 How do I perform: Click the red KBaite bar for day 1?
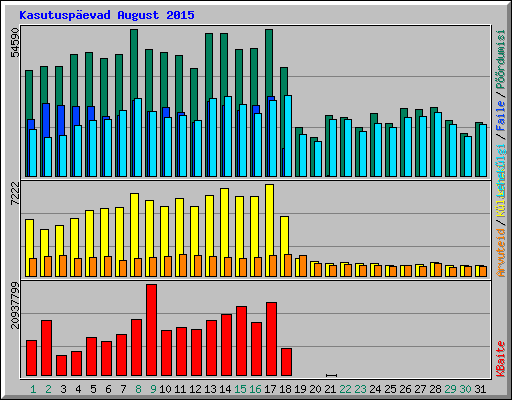pyautogui.click(x=31, y=358)
